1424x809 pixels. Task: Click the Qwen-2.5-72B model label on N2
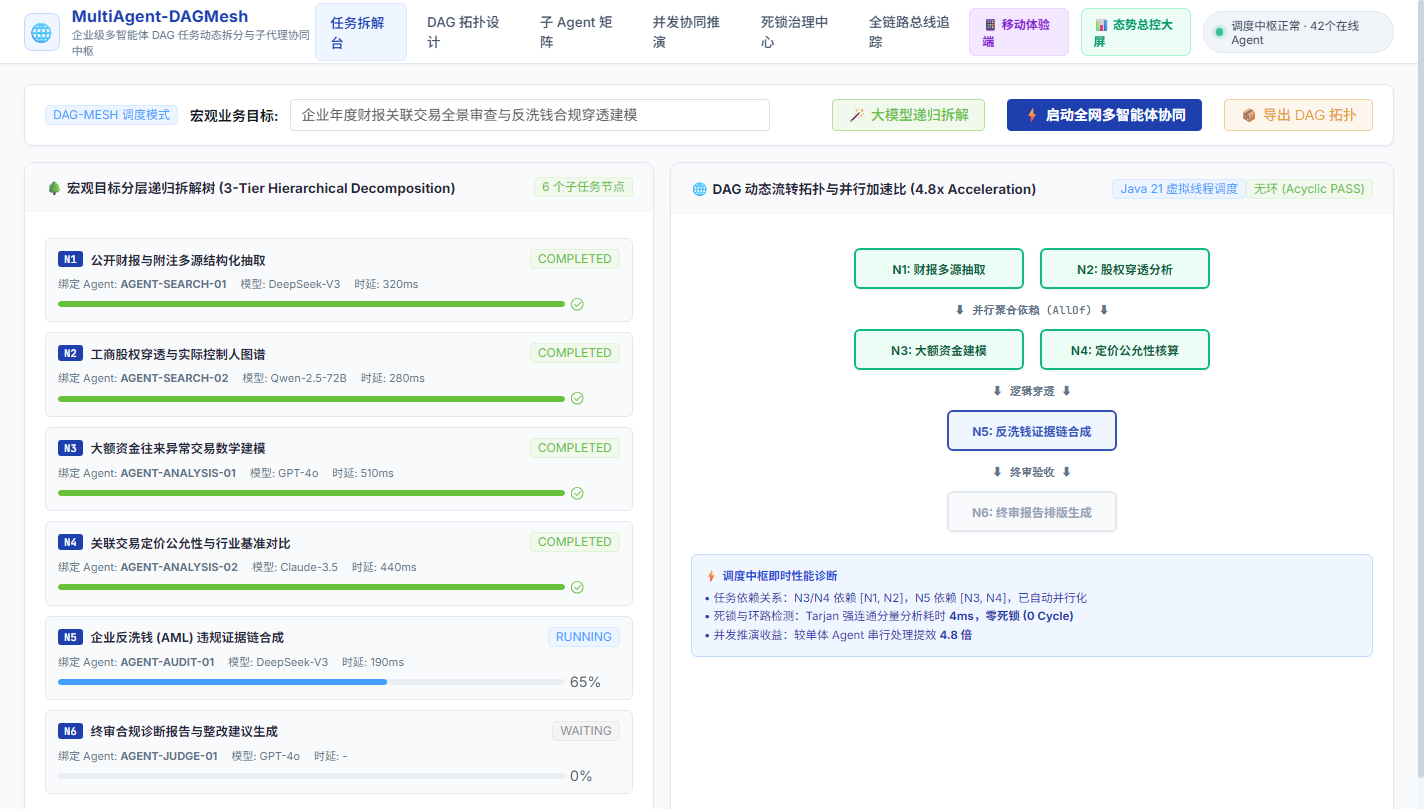(295, 378)
